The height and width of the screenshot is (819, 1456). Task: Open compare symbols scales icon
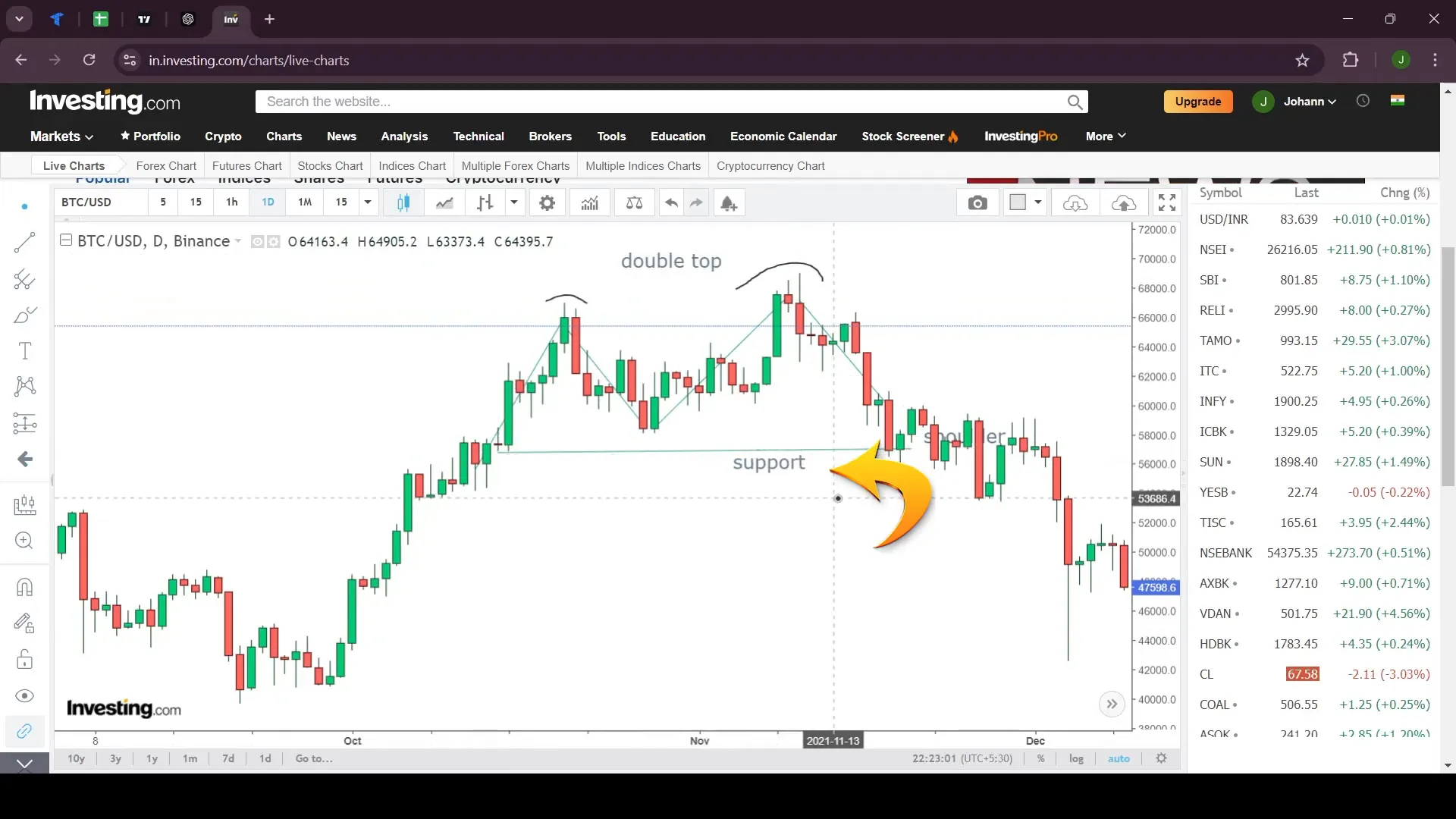[634, 202]
